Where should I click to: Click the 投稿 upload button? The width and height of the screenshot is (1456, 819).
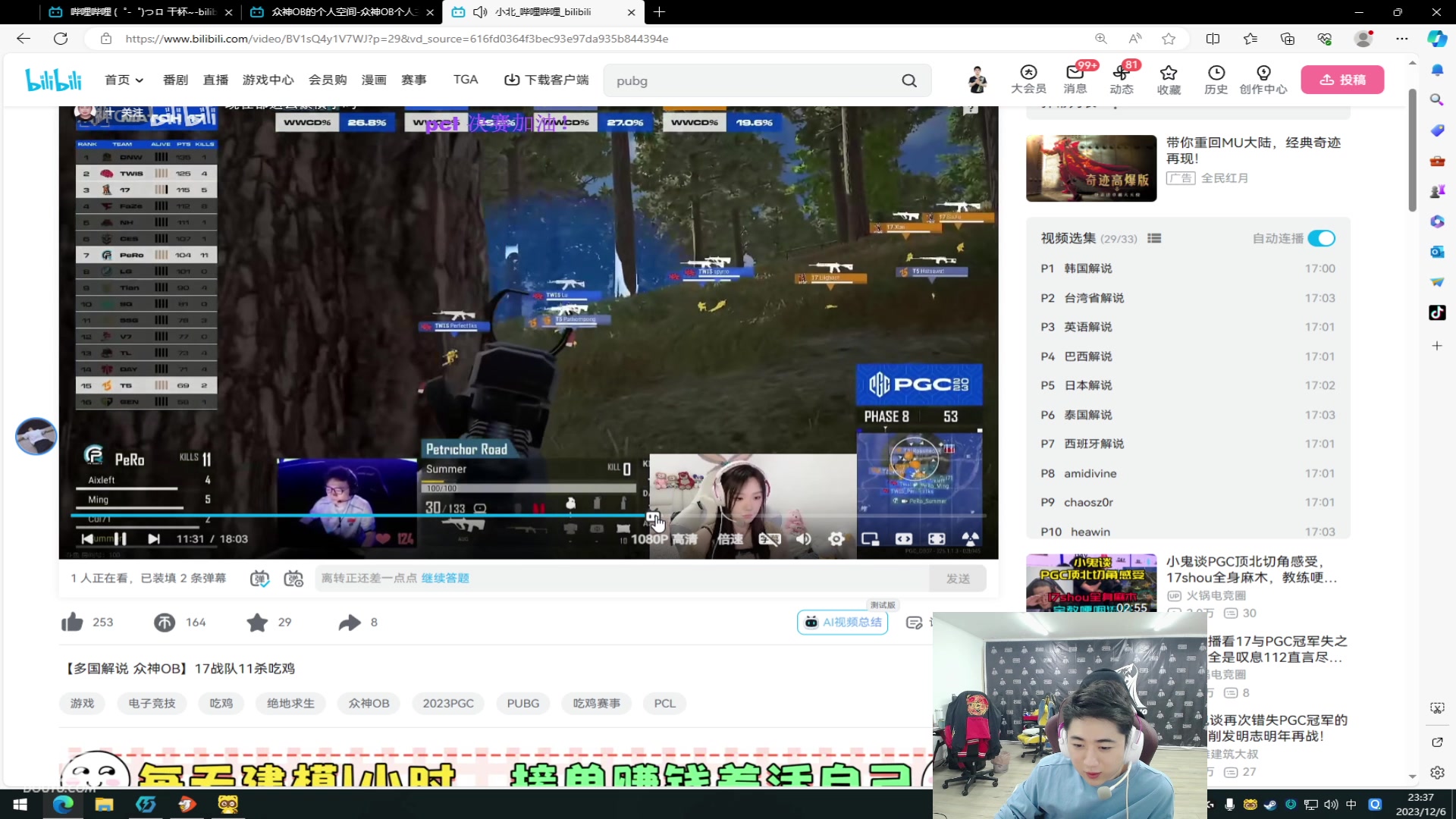[1342, 80]
